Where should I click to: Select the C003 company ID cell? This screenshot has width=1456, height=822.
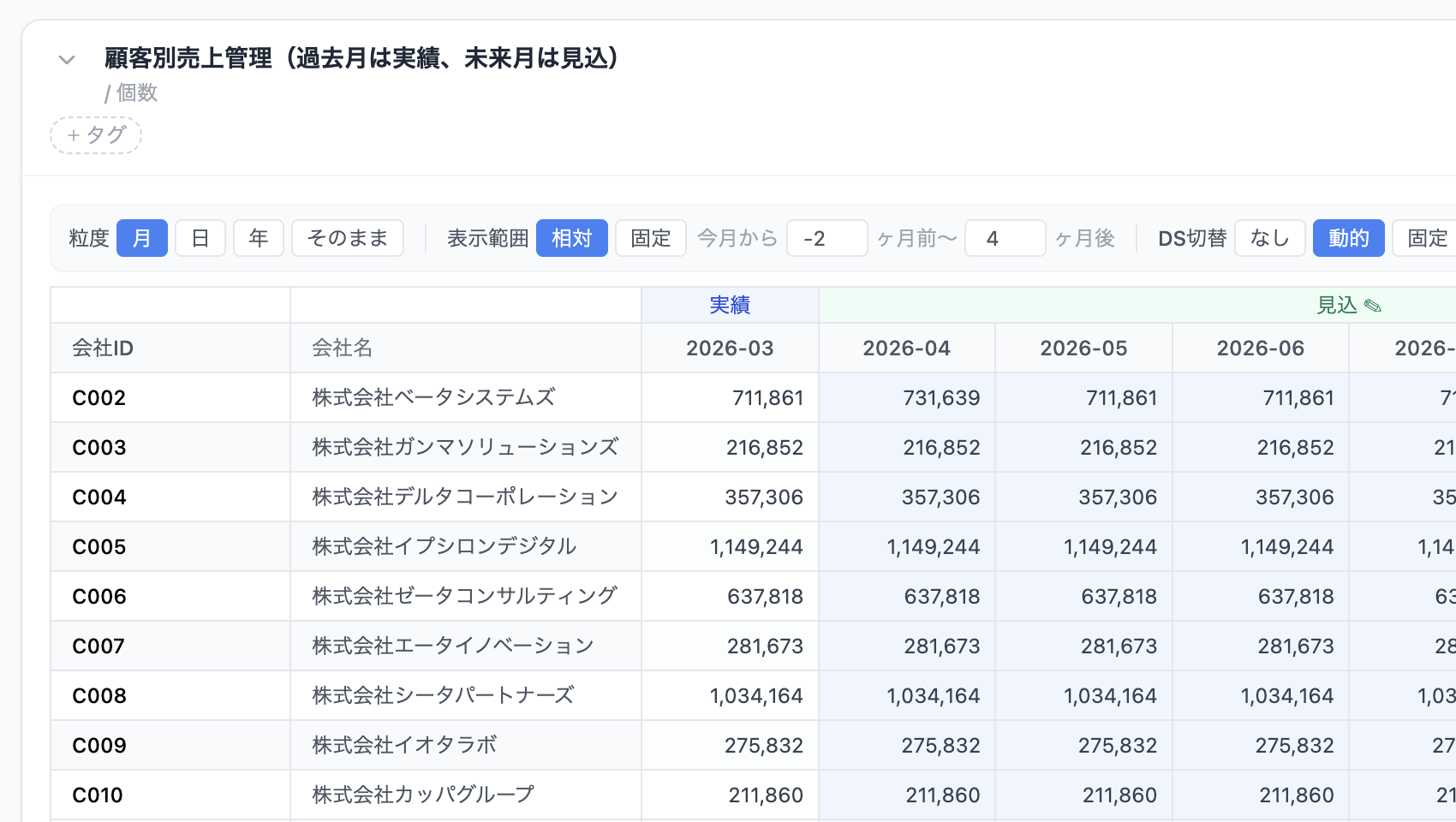tap(170, 447)
